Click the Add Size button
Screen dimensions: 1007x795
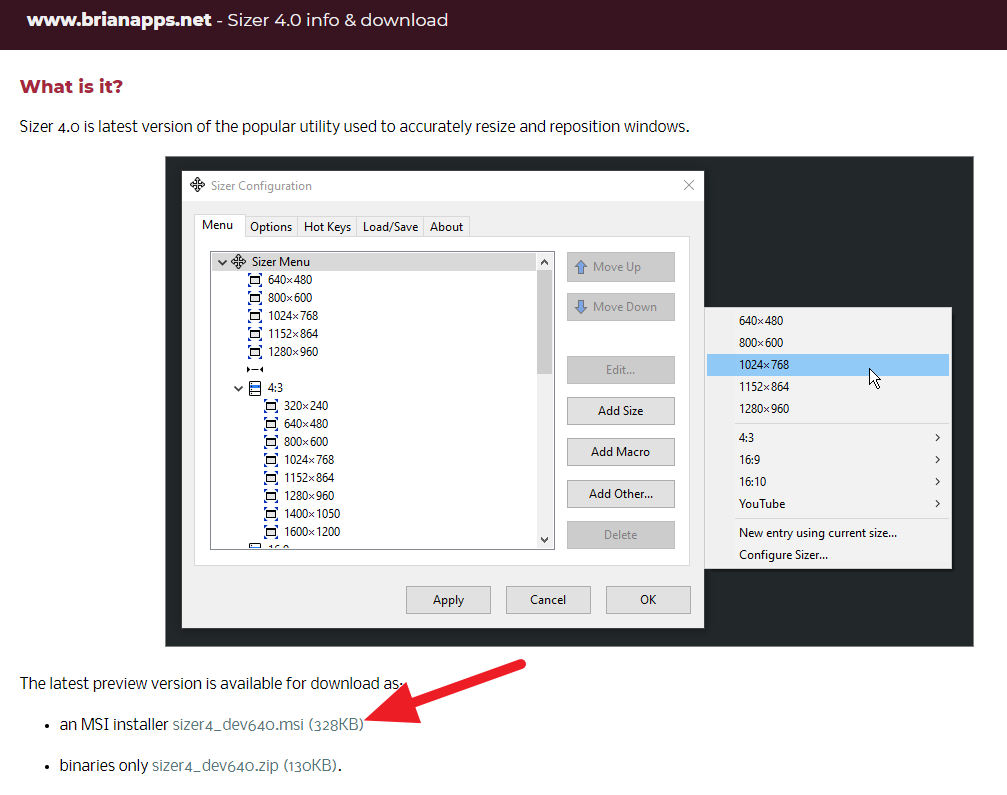(620, 411)
